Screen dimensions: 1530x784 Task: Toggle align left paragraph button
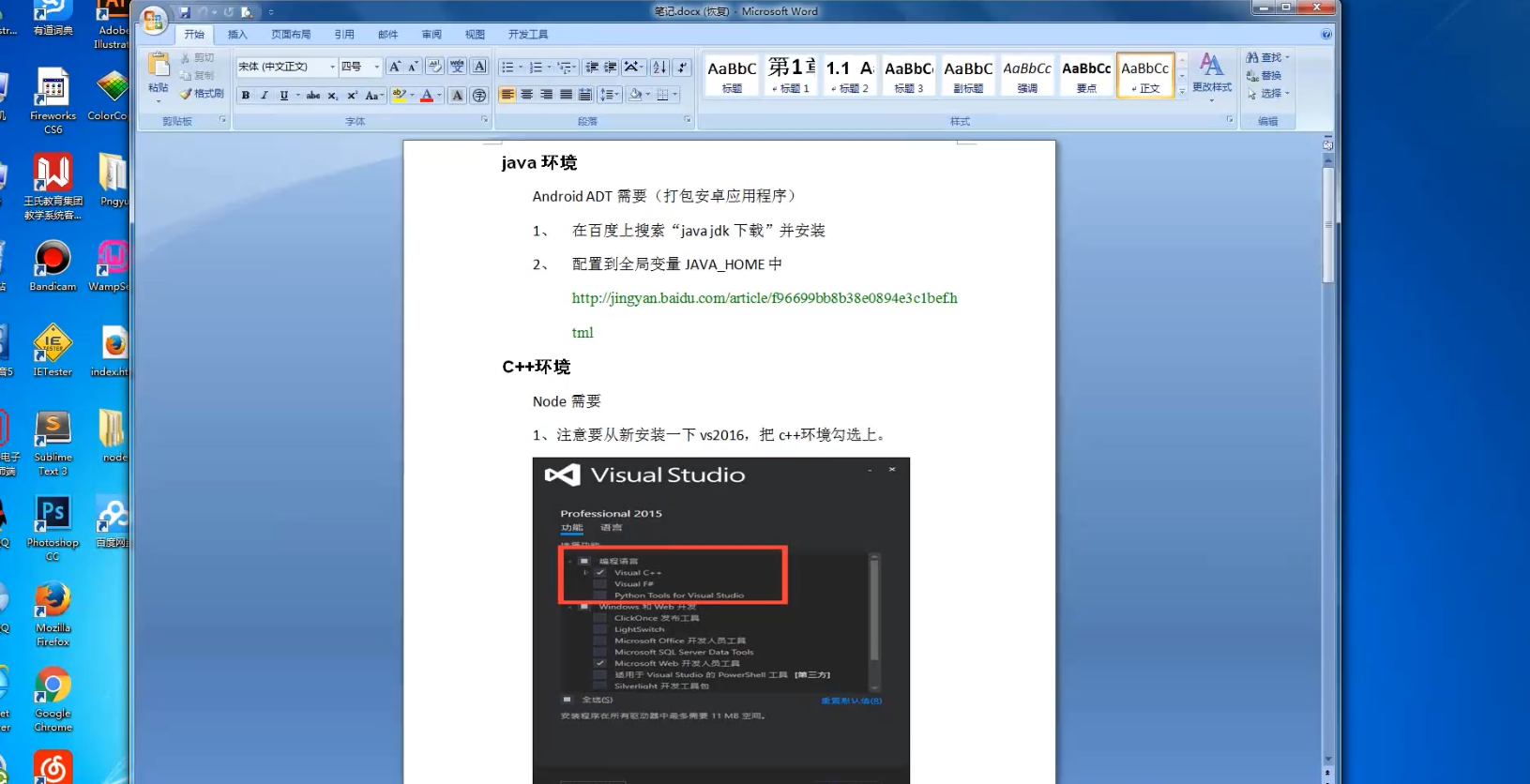(x=507, y=95)
